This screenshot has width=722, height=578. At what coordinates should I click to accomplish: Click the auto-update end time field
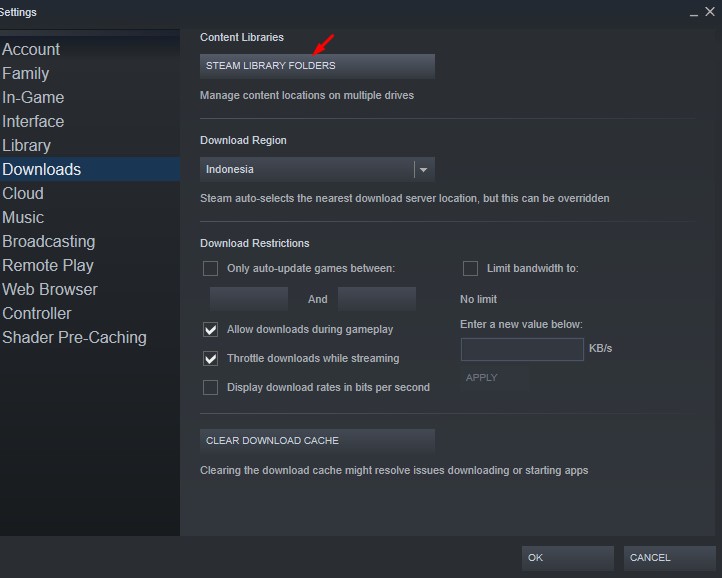[x=377, y=299]
